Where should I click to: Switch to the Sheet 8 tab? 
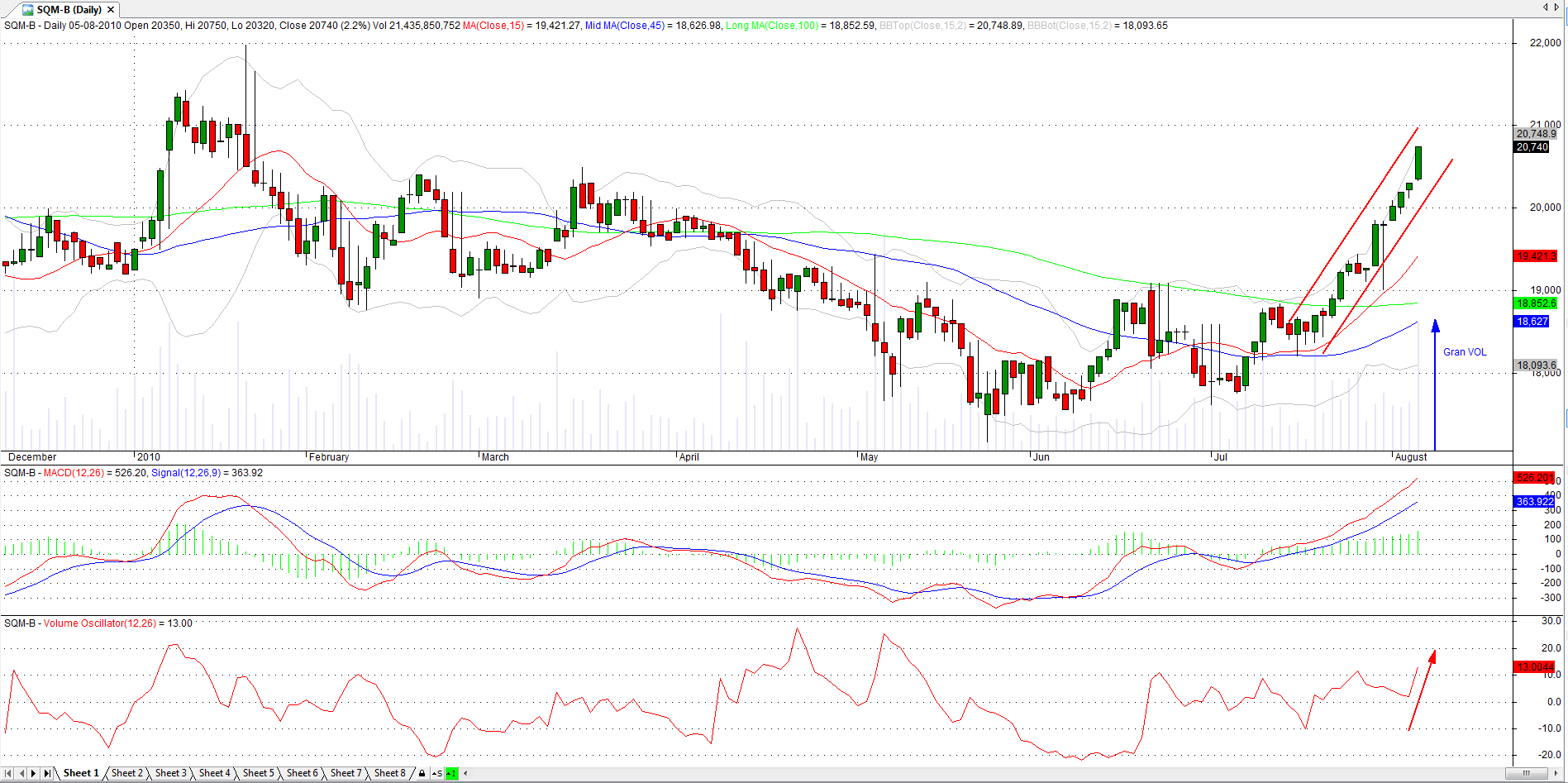(x=389, y=773)
